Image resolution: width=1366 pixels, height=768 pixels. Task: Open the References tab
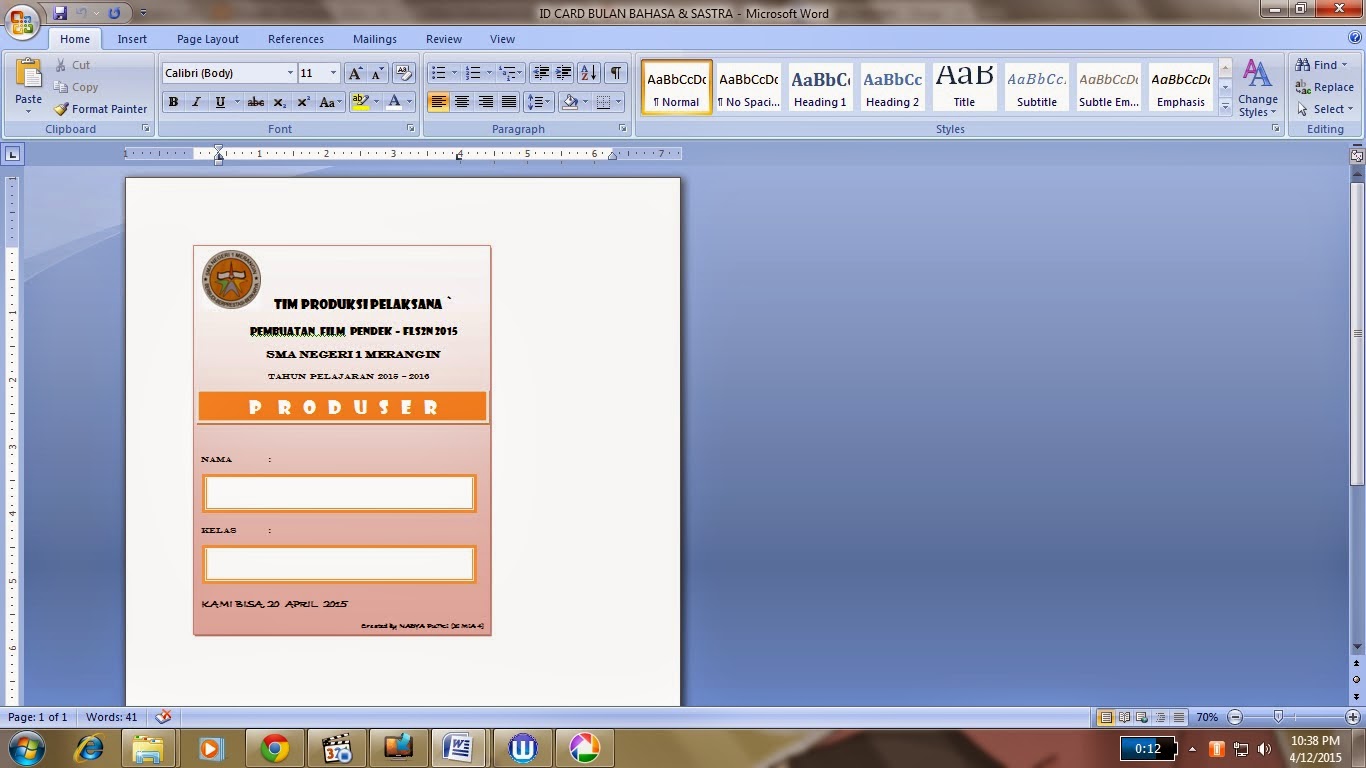pos(296,39)
